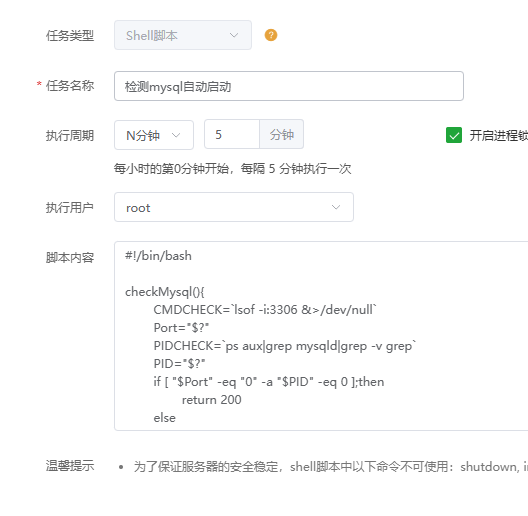Screen dimensions: 528x516
Task: Click the 'return 200' script line
Action: coord(211,400)
